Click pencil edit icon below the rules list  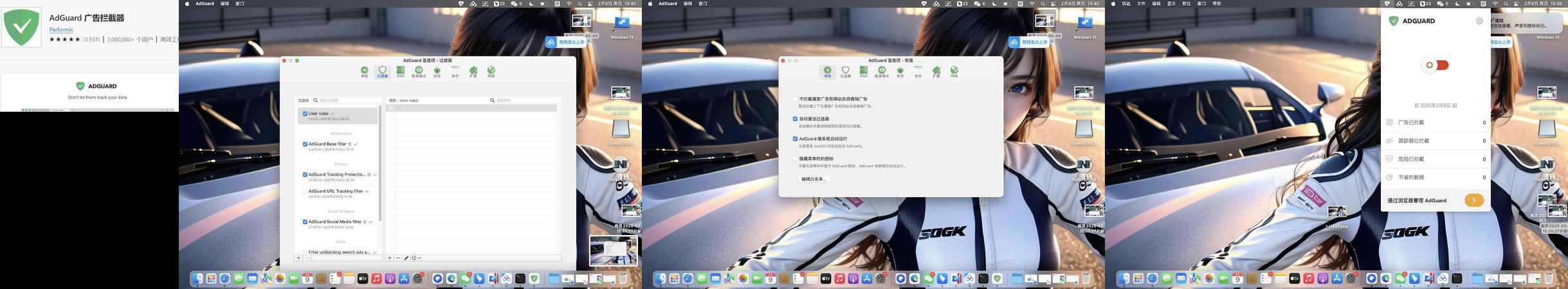(406, 258)
